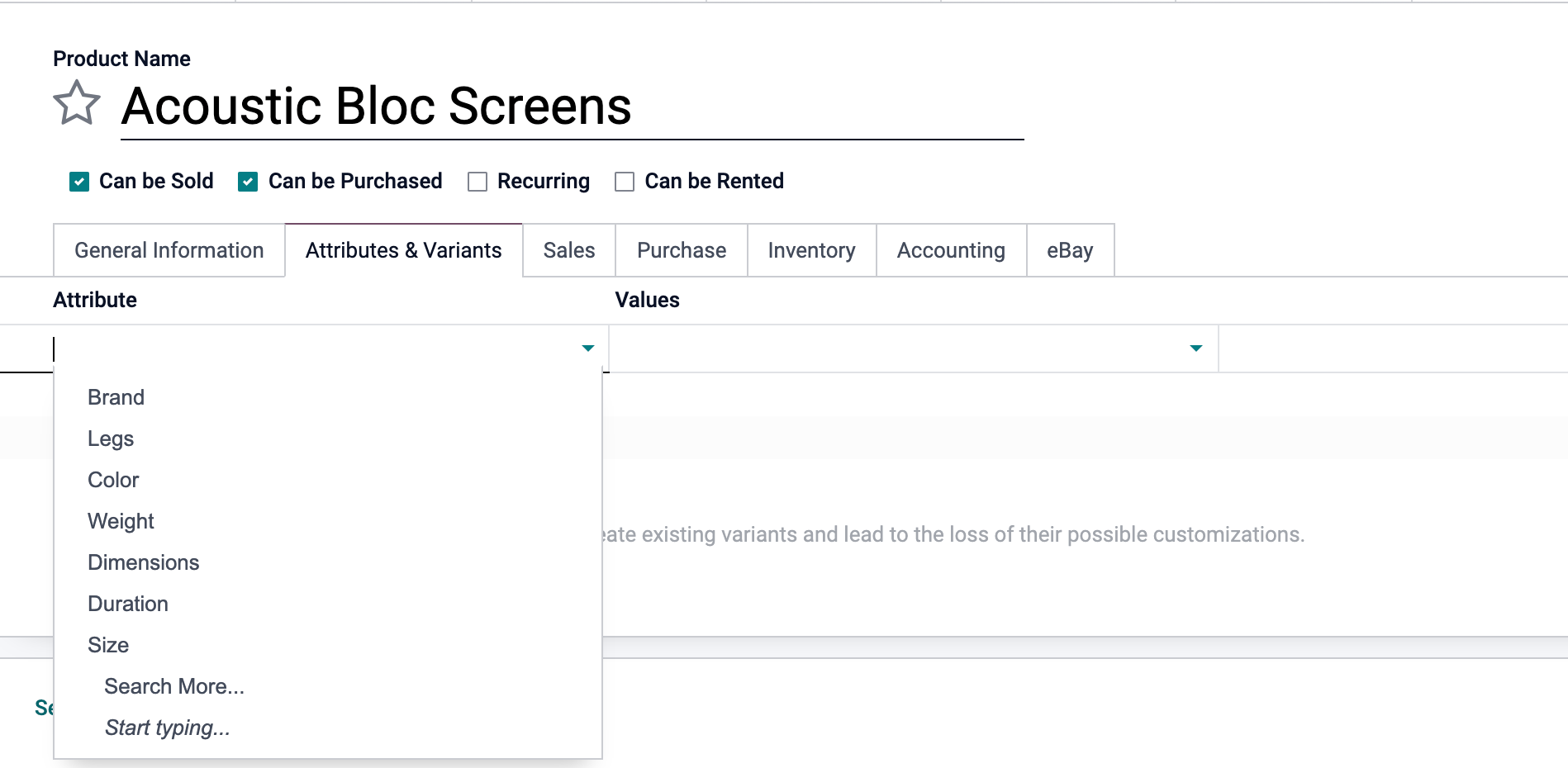Screen dimensions: 1568x768
Task: Uncheck the Can be Sold checkbox
Action: (79, 182)
